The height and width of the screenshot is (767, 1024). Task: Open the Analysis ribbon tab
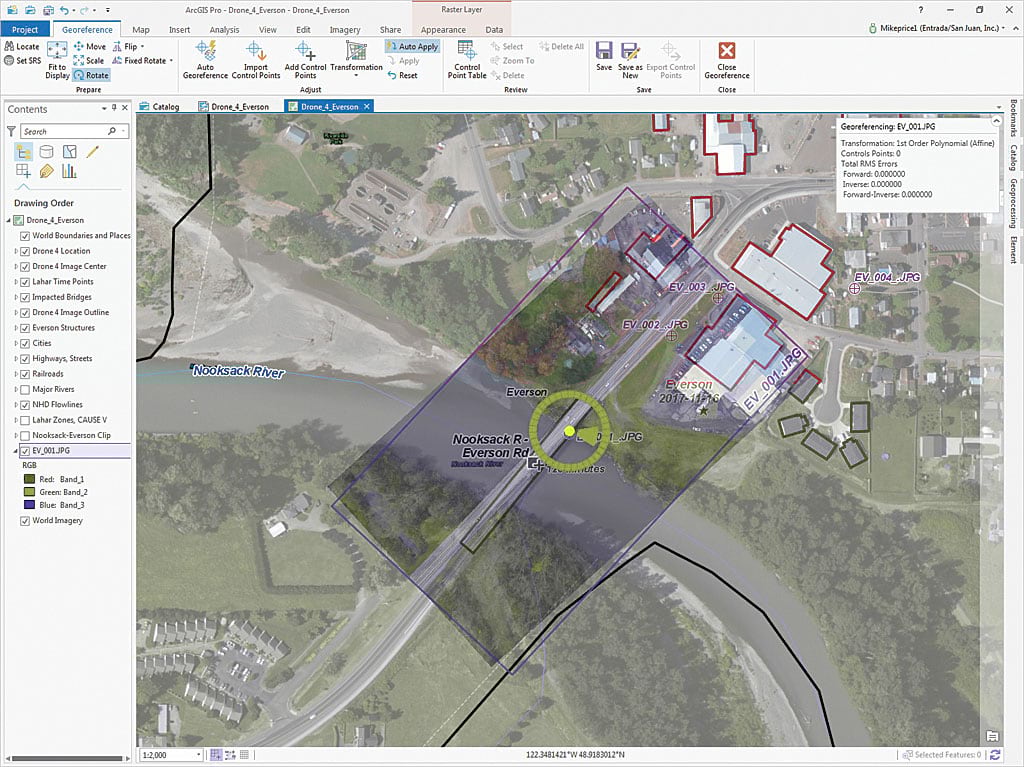[224, 29]
